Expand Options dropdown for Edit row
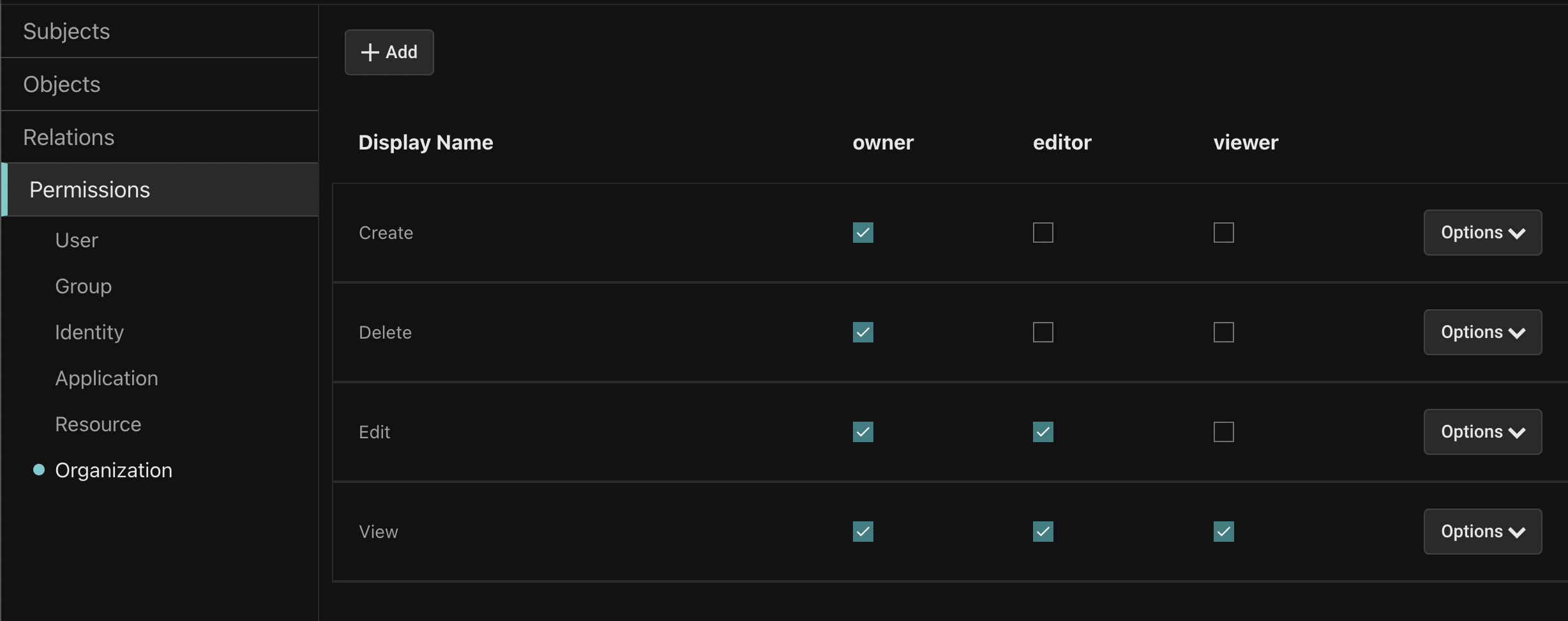Screen dimensions: 1568x621 click(x=1482, y=432)
